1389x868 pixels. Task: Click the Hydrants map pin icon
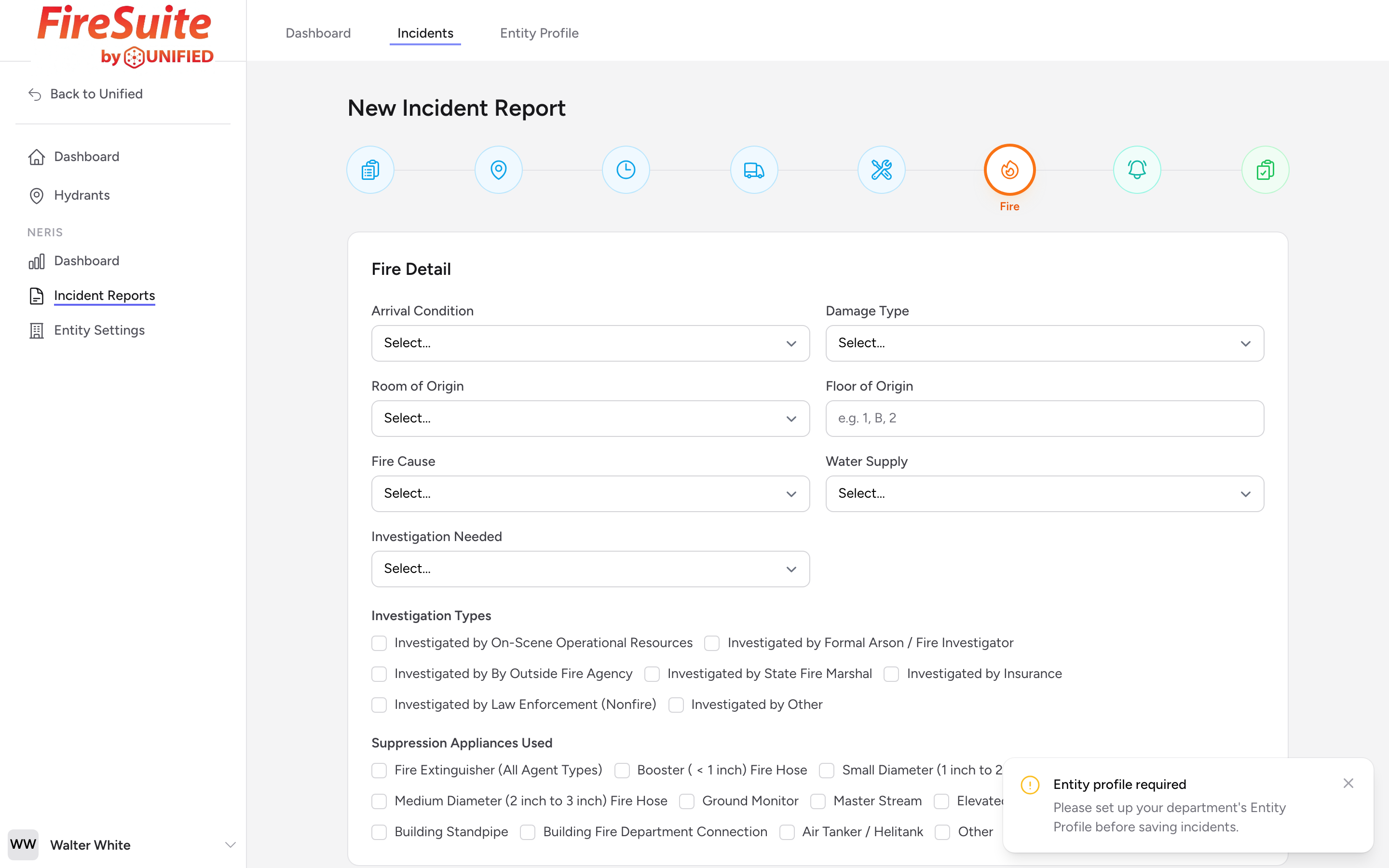tap(36, 196)
